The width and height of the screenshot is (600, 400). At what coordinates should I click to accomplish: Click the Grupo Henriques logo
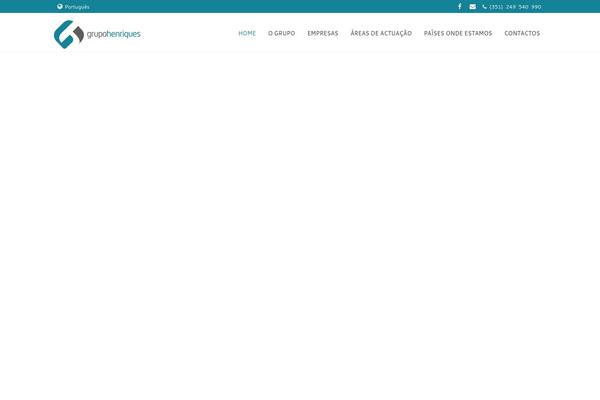coord(97,34)
